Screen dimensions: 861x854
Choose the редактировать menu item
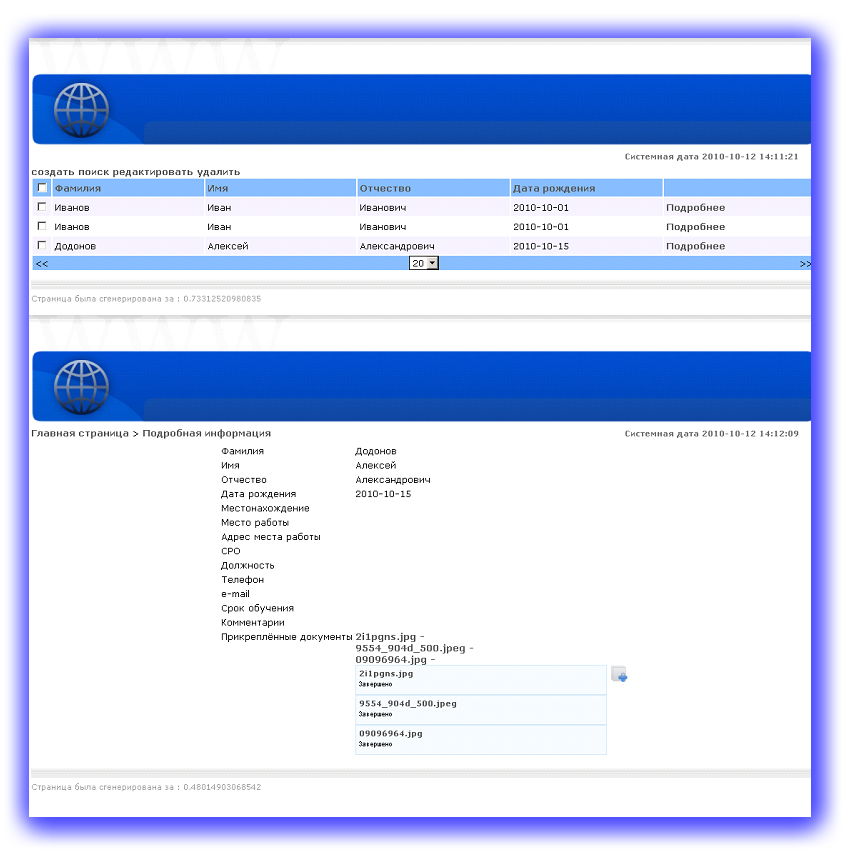[x=153, y=172]
